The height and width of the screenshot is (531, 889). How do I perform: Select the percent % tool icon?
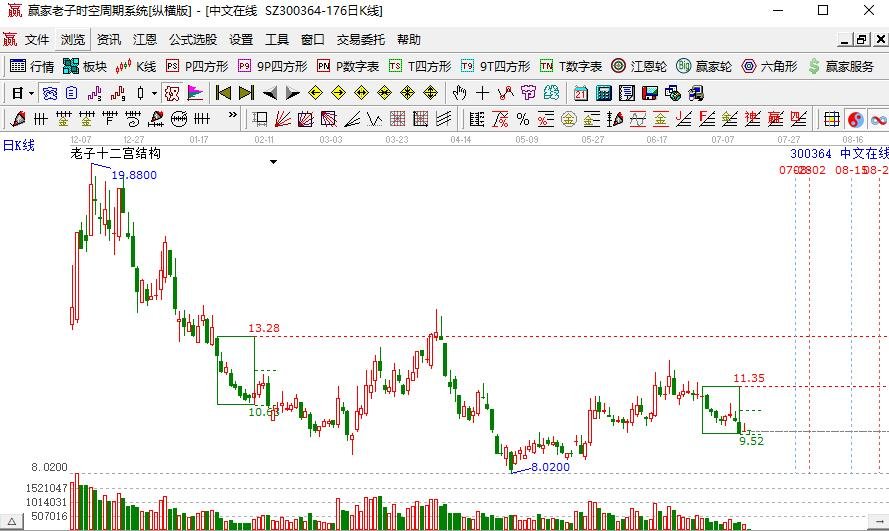(523, 119)
